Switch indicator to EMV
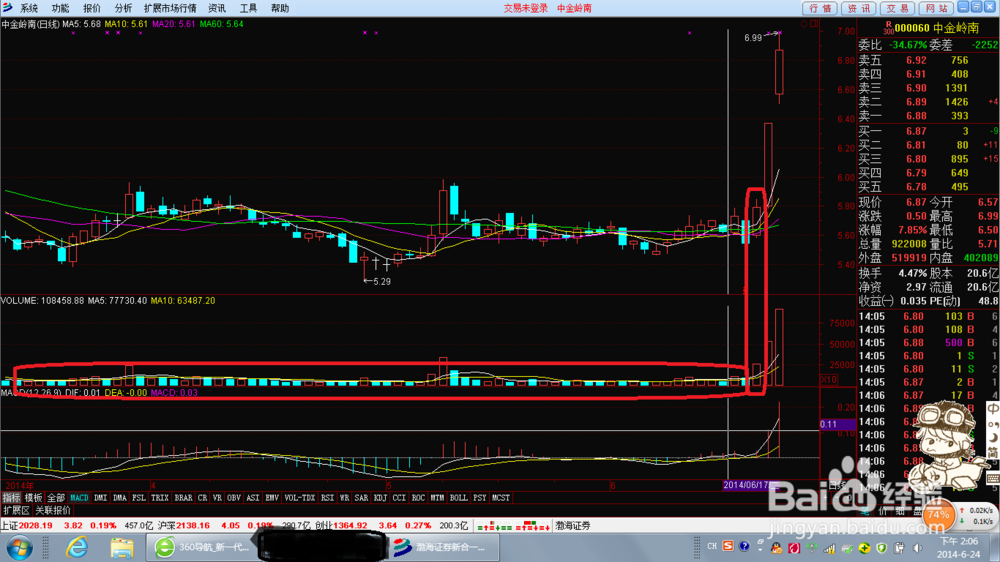1000x562 pixels. pos(272,498)
